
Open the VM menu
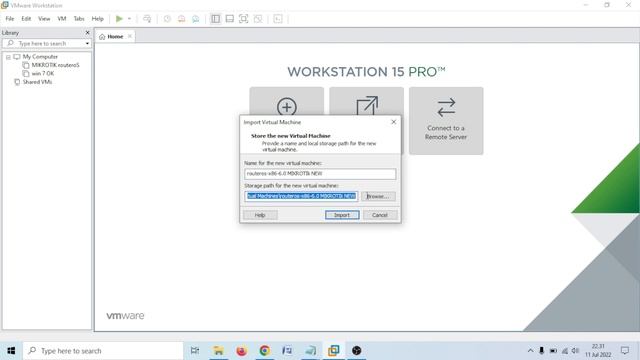62,19
